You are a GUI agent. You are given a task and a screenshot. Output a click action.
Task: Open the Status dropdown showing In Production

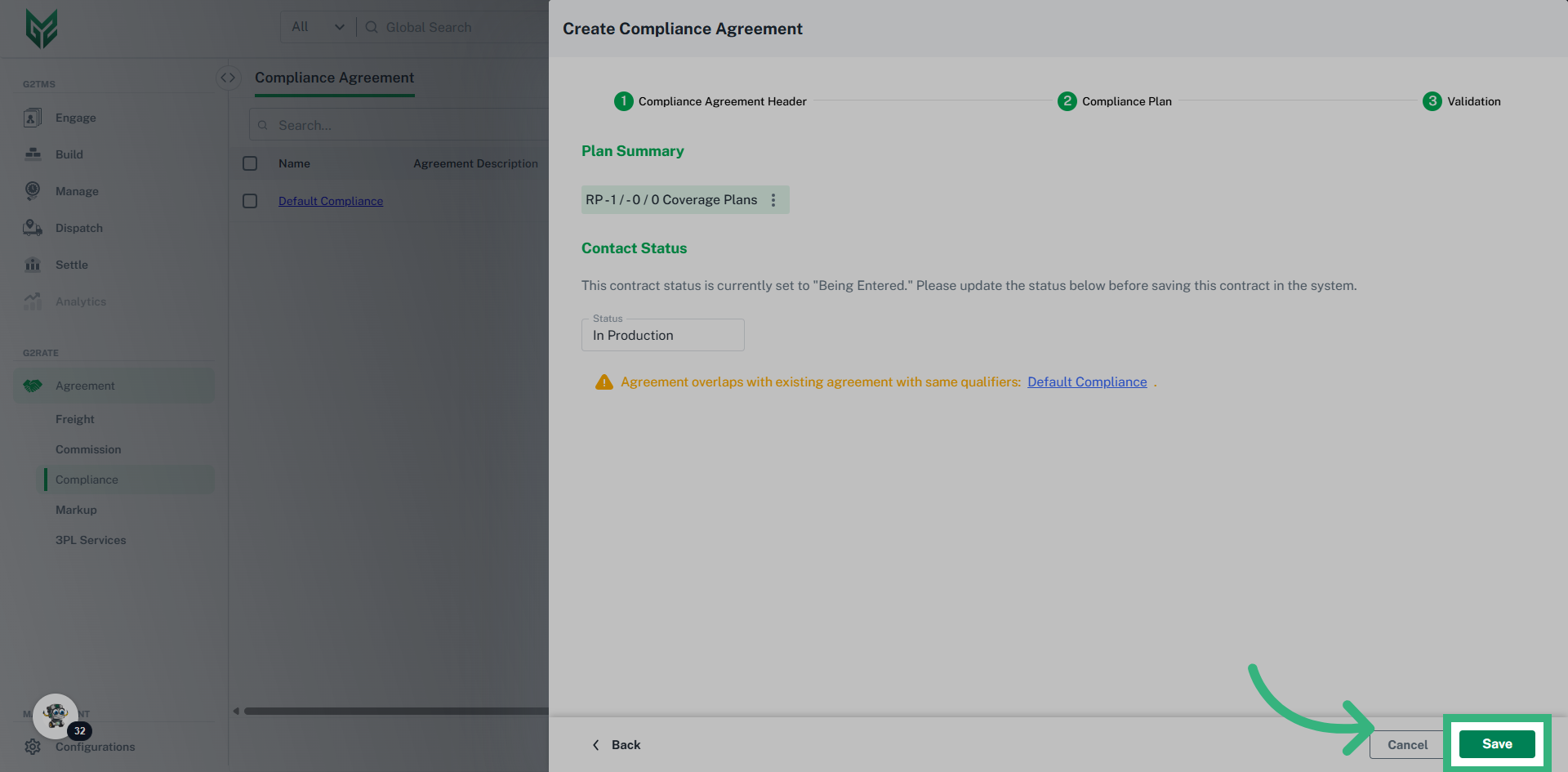pyautogui.click(x=662, y=335)
